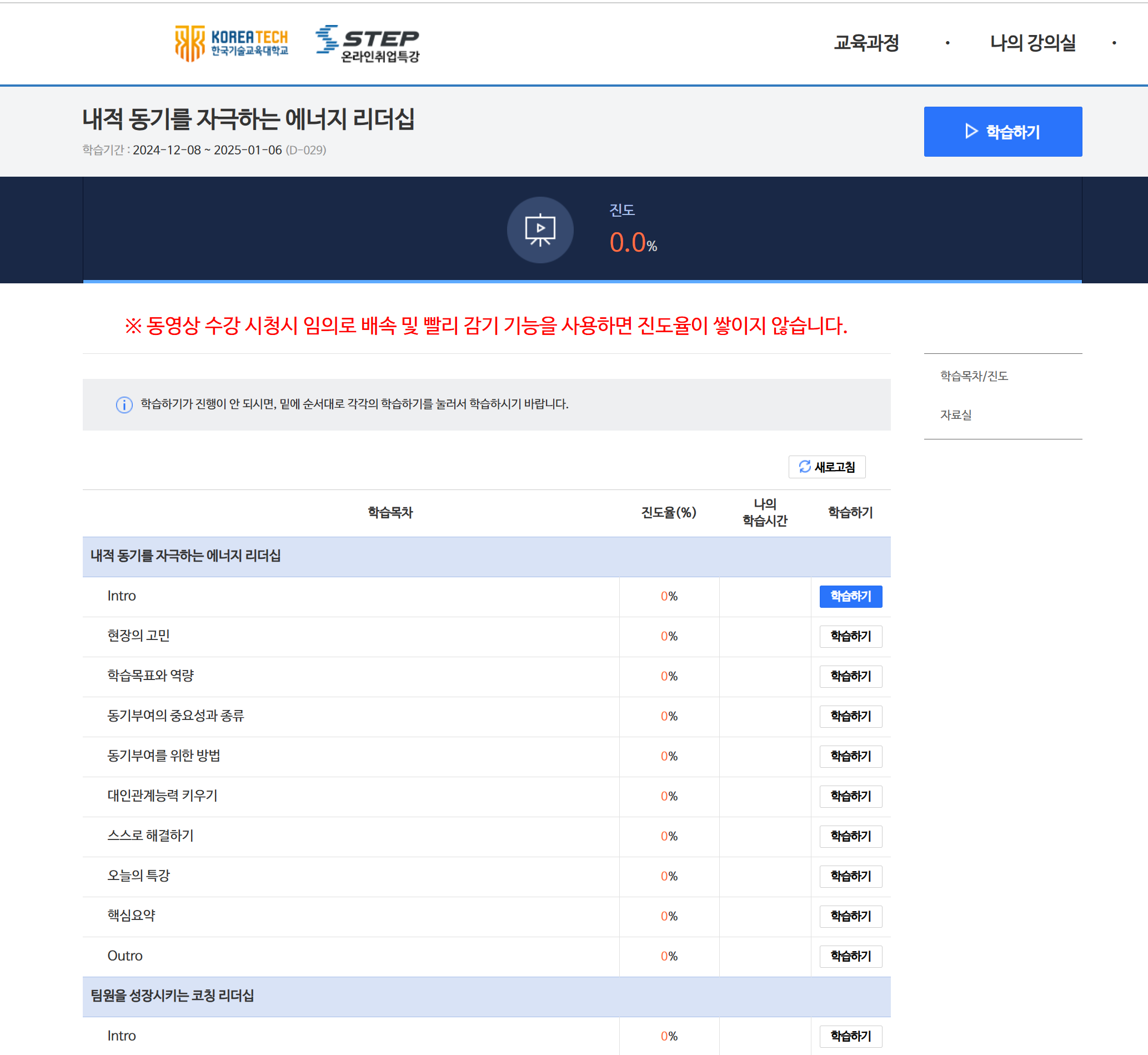The image size is (1148, 1055).
Task: Click 학습하기 for 동기부여의 중요성과 종류
Action: 850,717
